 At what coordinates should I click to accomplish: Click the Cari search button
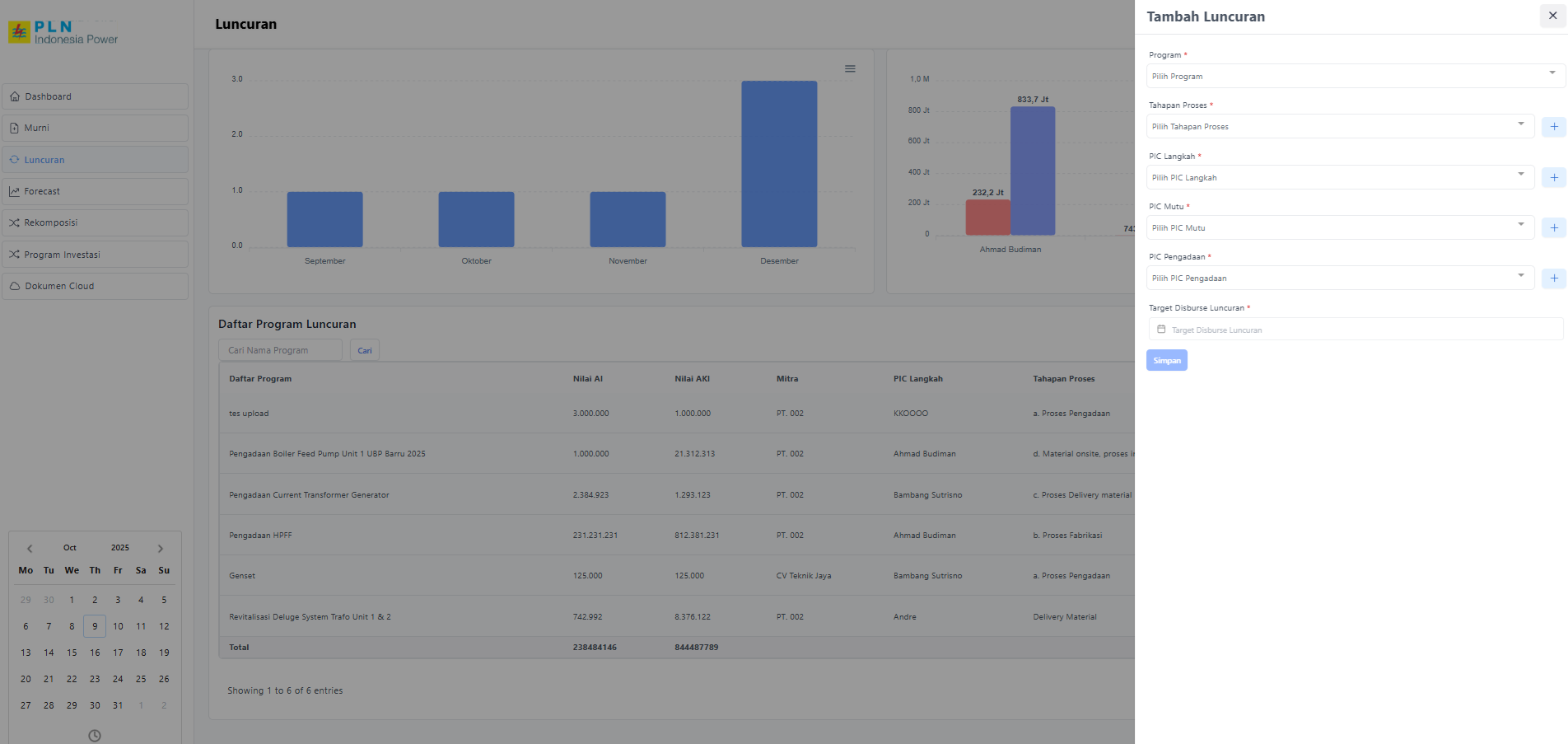pyautogui.click(x=364, y=351)
